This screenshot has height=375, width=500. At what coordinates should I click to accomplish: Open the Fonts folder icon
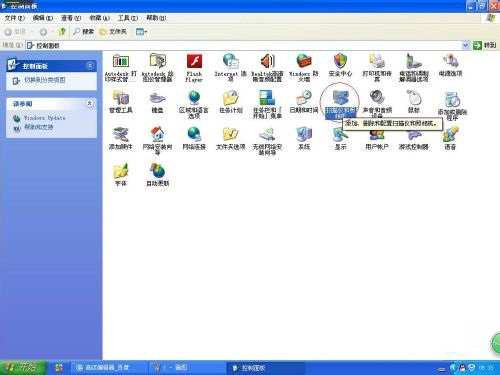[x=121, y=171]
